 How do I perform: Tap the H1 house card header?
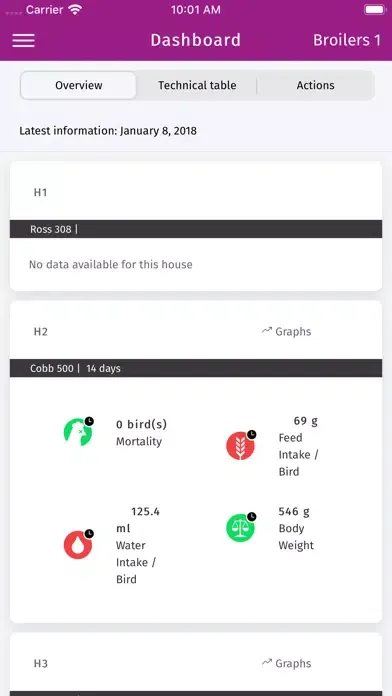tap(196, 192)
